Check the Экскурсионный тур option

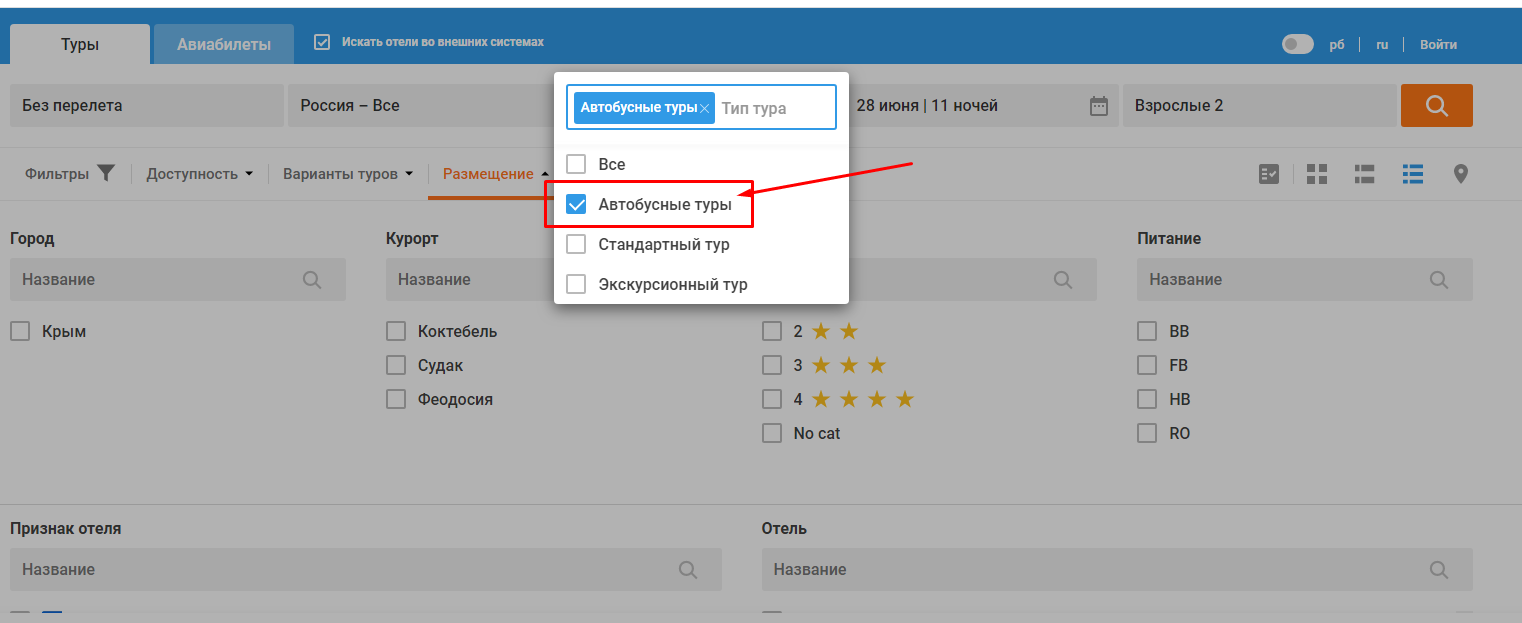576,284
